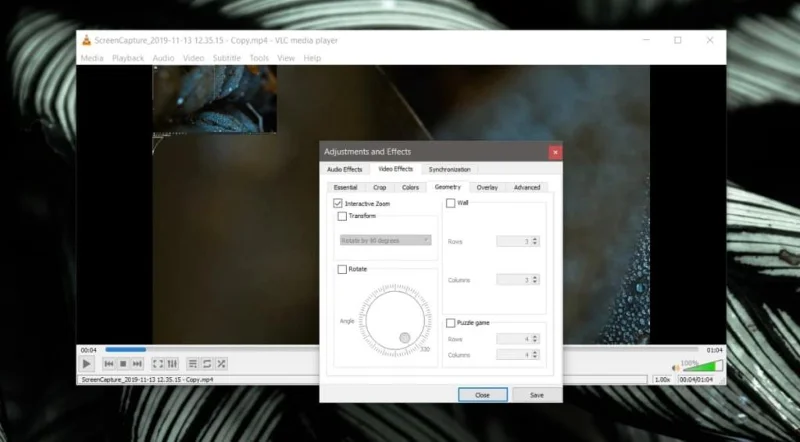The height and width of the screenshot is (442, 800).
Task: Click the total time 01:04 label
Action: point(714,350)
